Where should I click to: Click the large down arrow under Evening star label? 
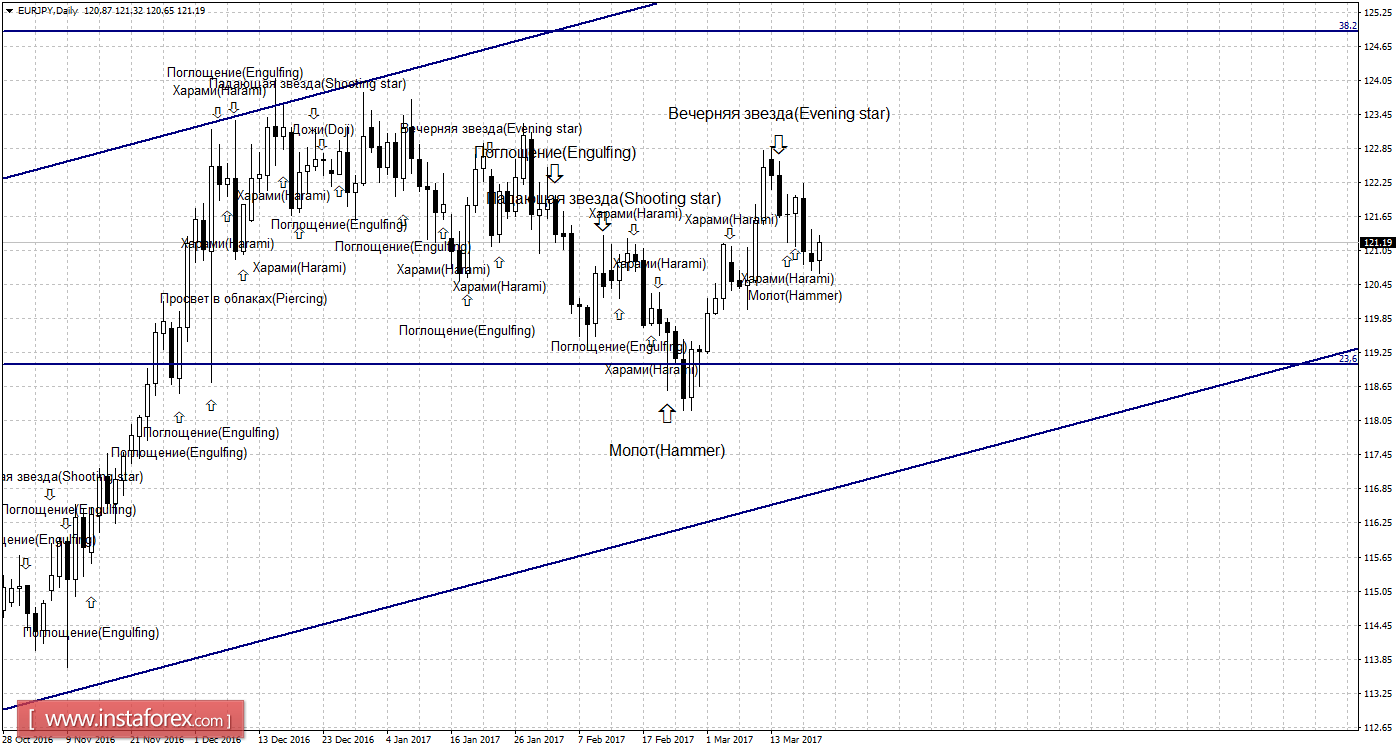pos(779,143)
